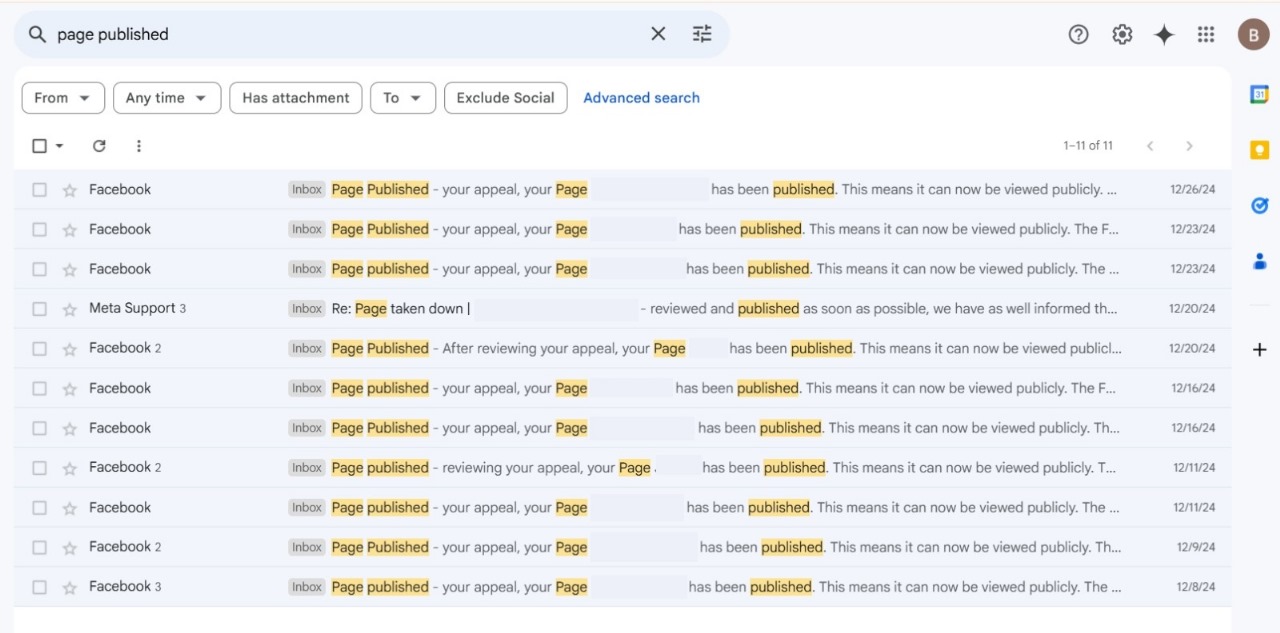The height and width of the screenshot is (633, 1280).
Task: Toggle the Exclude Social filter chip
Action: (x=506, y=98)
